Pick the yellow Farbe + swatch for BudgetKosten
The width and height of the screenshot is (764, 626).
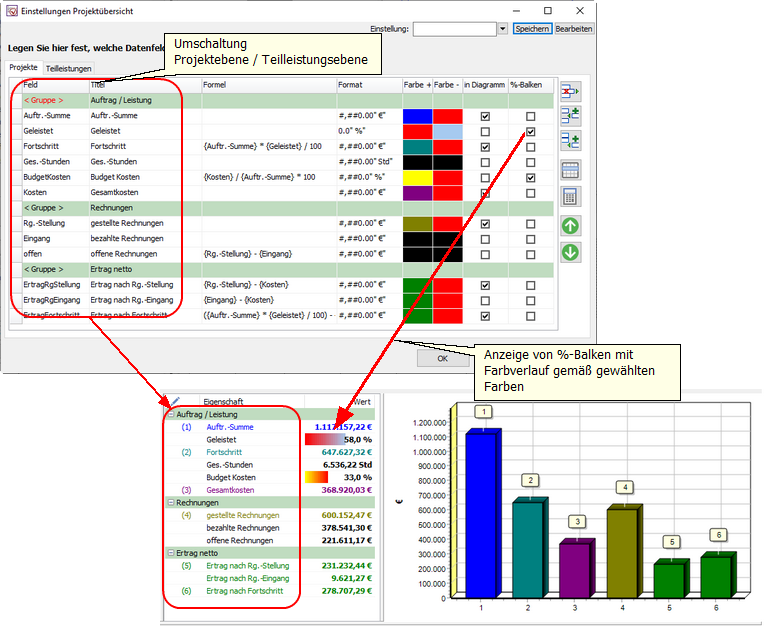pyautogui.click(x=417, y=177)
